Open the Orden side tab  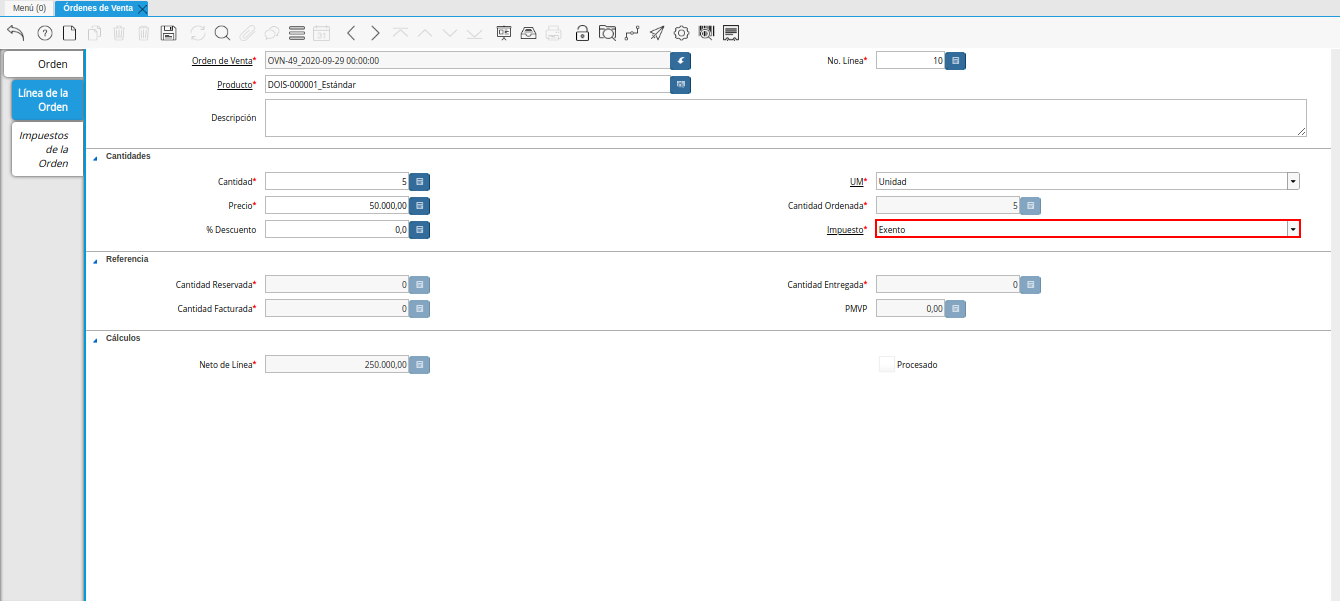tap(45, 64)
